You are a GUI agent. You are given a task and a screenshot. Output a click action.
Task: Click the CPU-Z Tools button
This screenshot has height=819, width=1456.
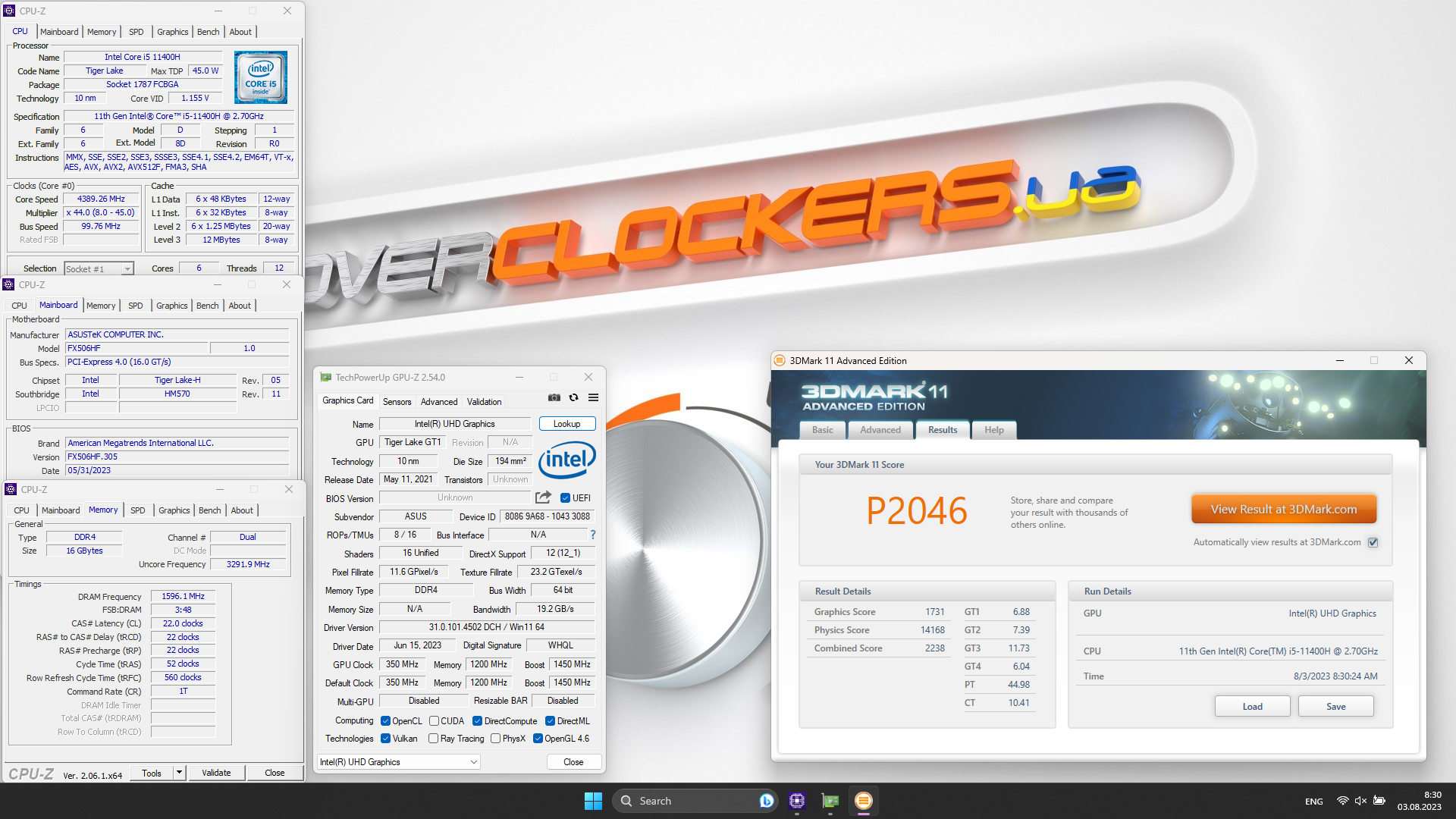click(152, 773)
